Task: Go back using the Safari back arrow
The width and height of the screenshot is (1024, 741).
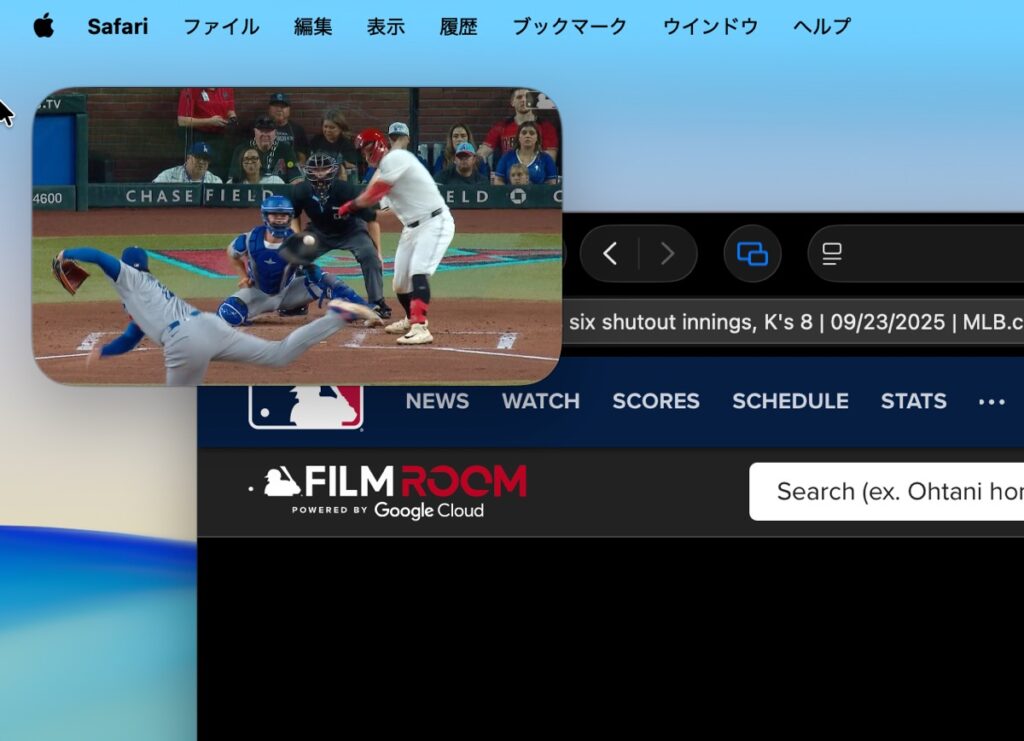Action: click(x=609, y=254)
